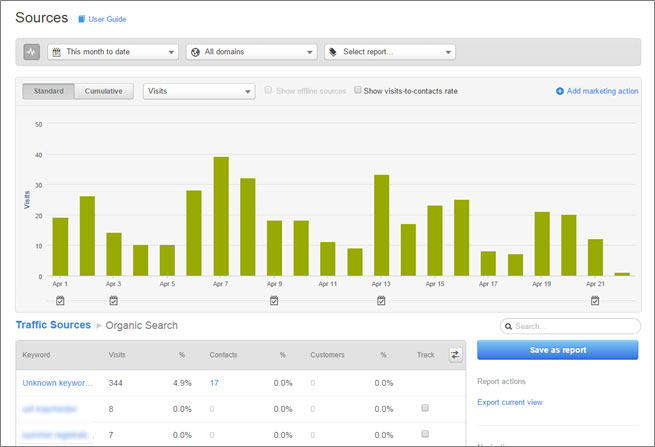Click the Report actions heading

click(501, 381)
